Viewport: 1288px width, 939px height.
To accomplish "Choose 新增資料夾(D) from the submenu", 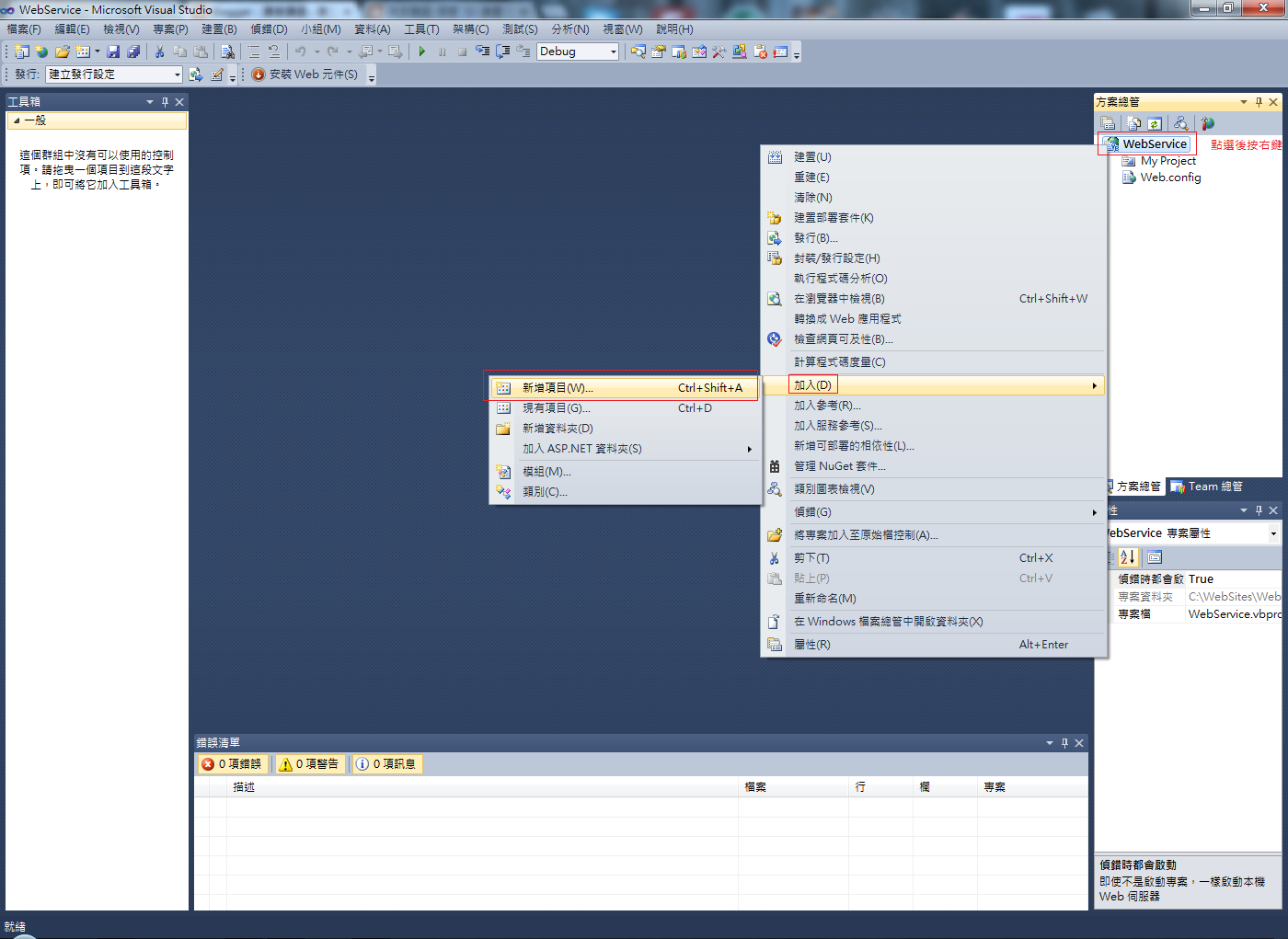I will [x=624, y=429].
